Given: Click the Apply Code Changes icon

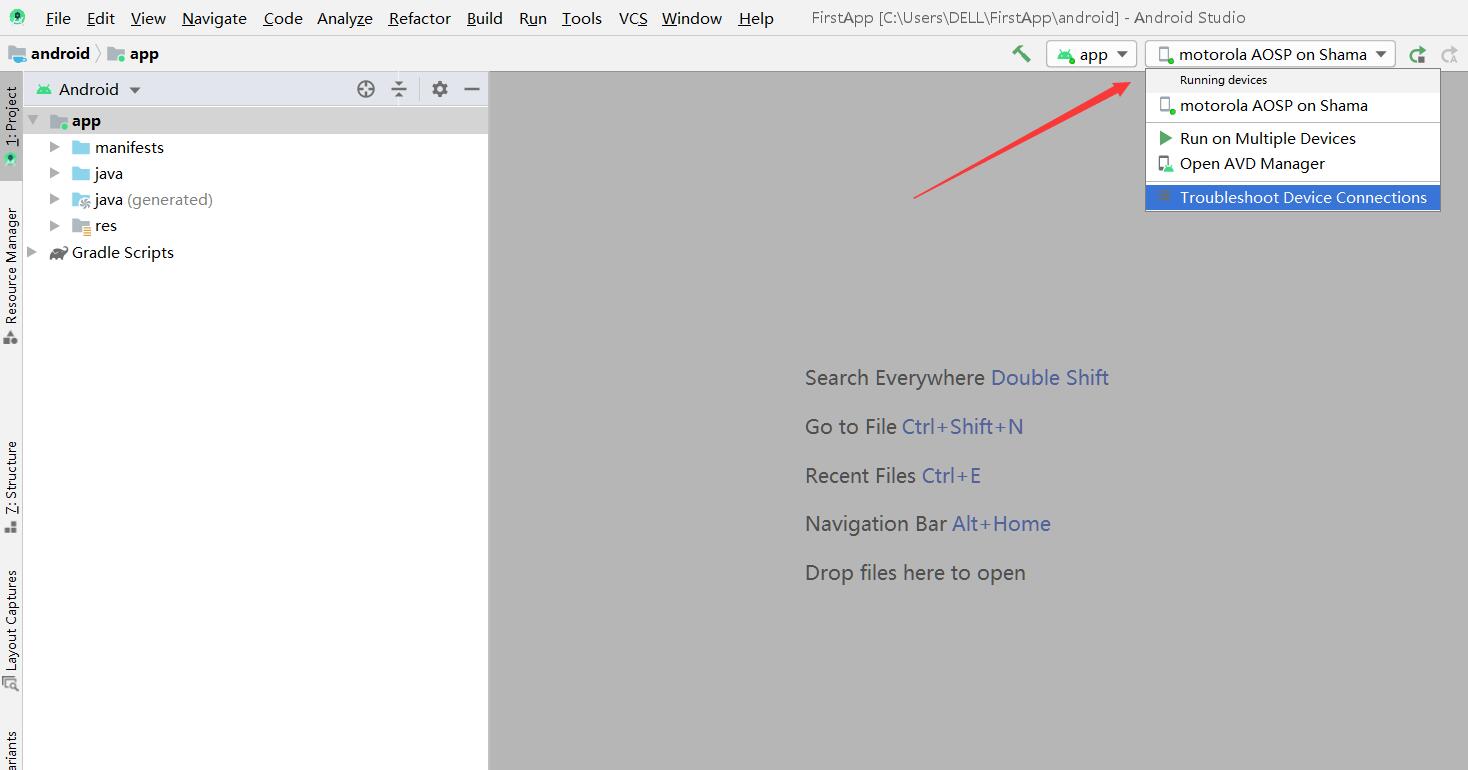Looking at the screenshot, I should (1449, 54).
